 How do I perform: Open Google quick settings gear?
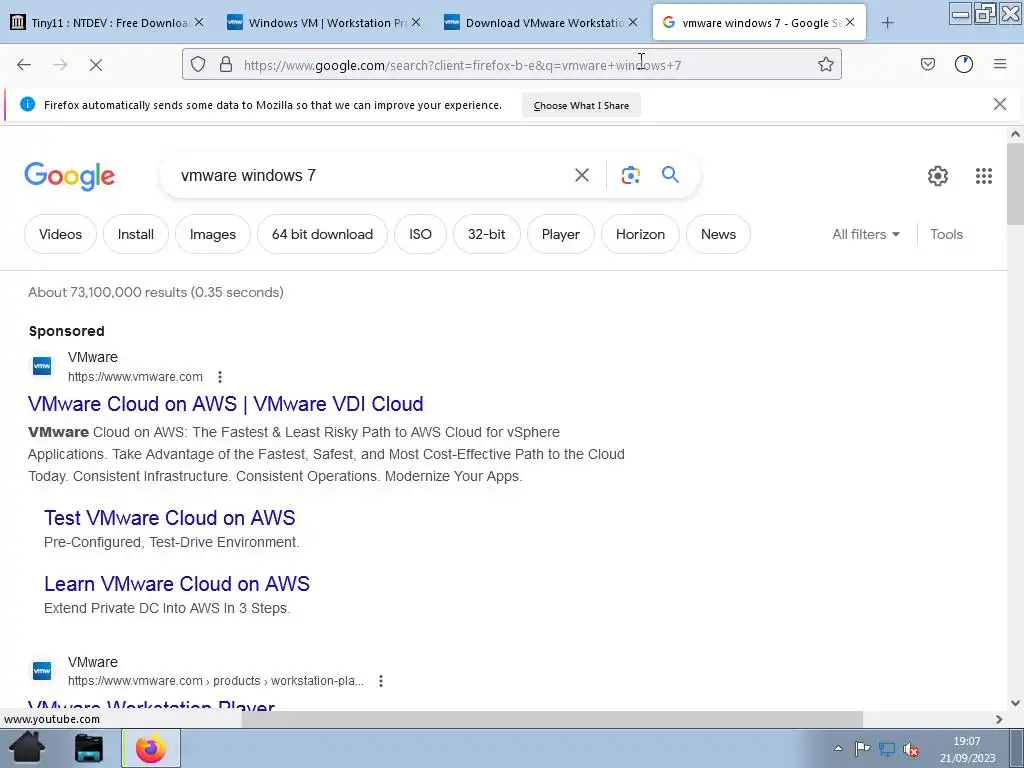click(938, 176)
